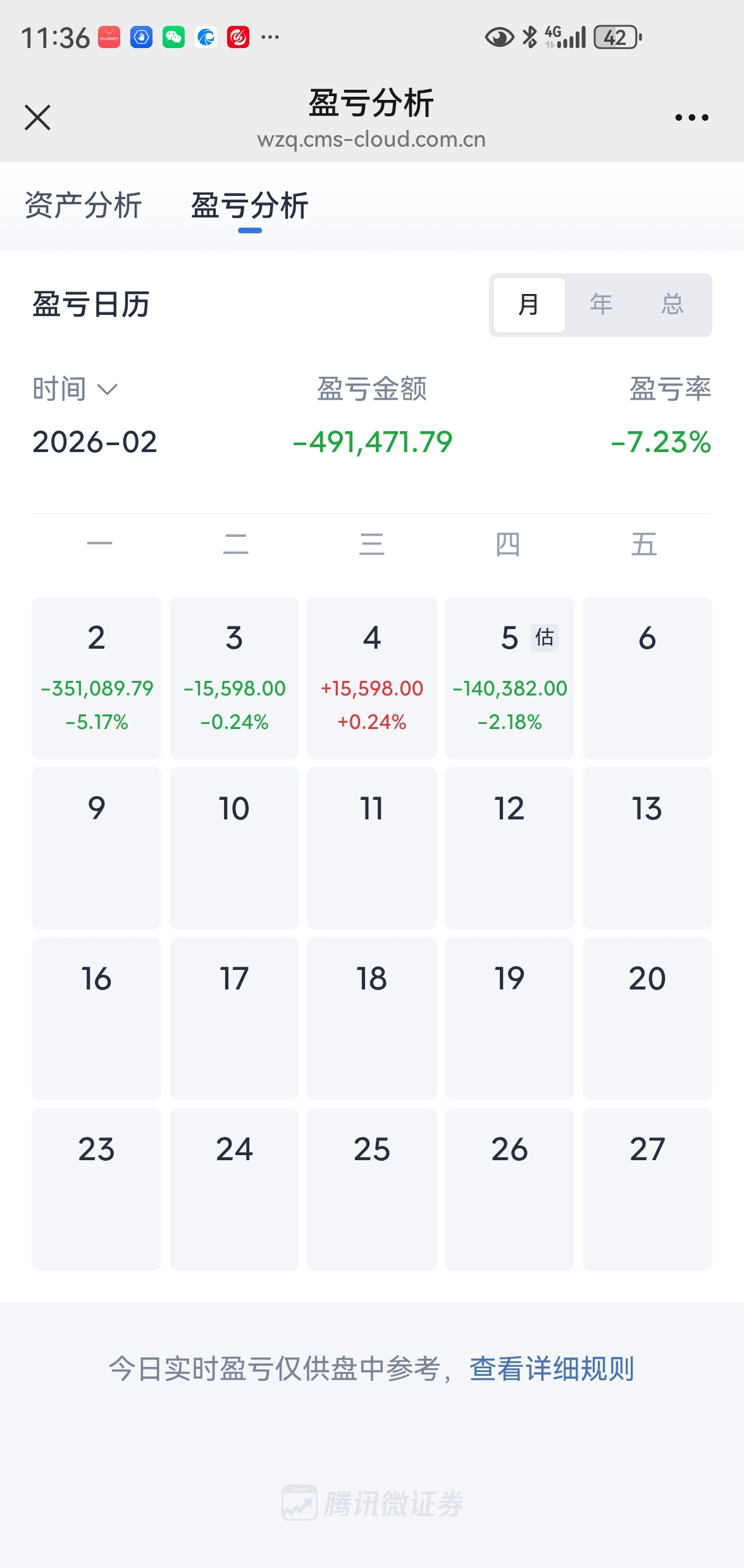Select day 4 with +15,598.00 gain
744x1568 pixels.
click(372, 678)
